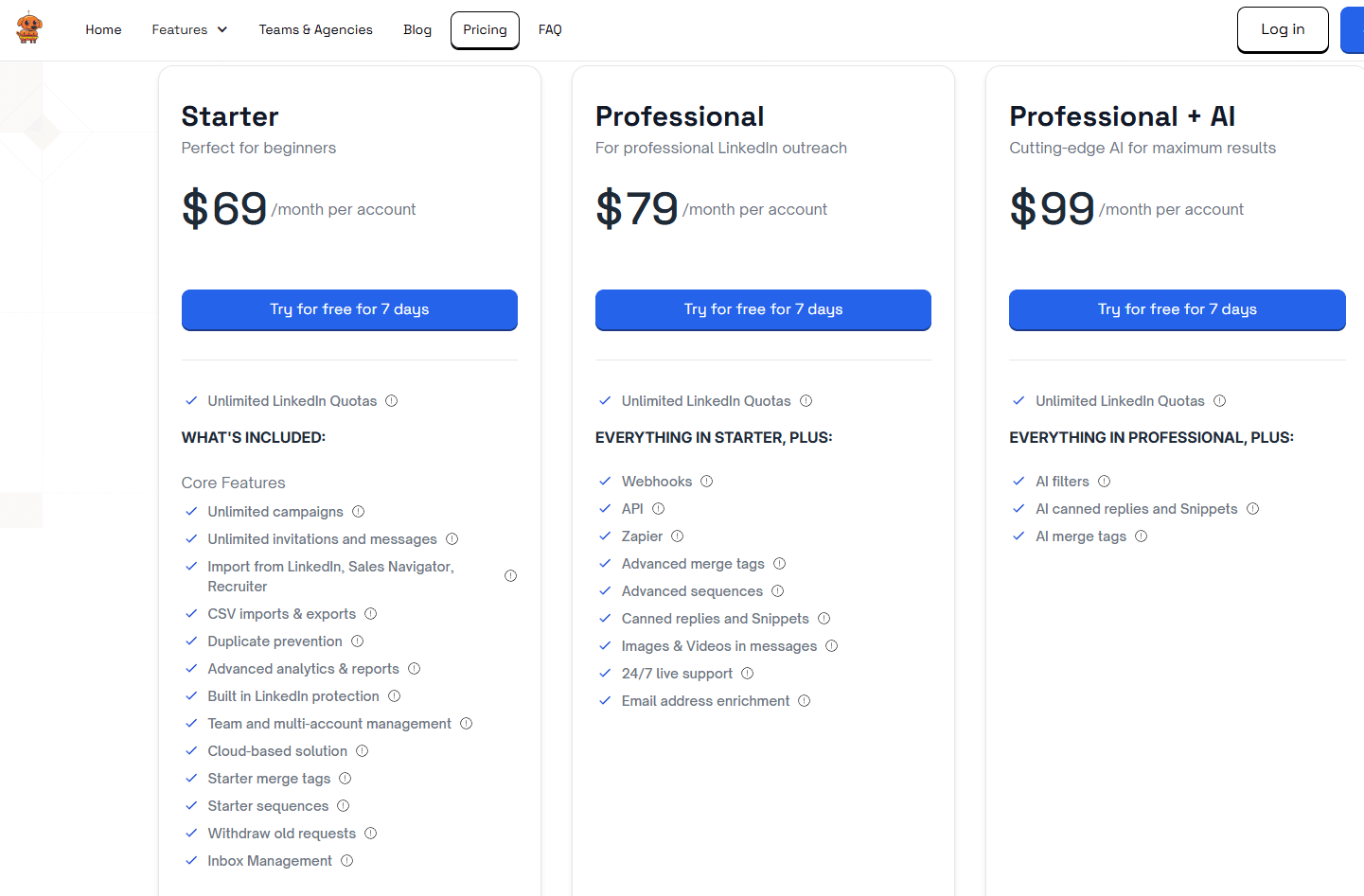The image size is (1364, 896).
Task: Click info icon beside CSV imports & exports
Action: coord(371,614)
